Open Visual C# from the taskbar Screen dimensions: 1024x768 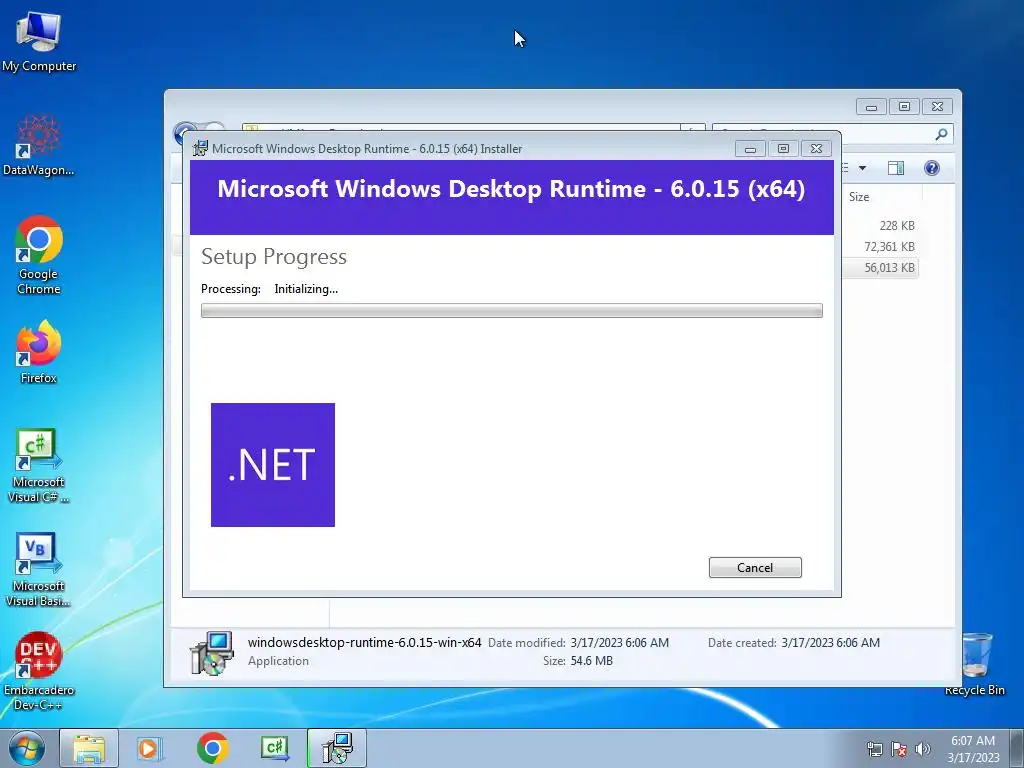coord(275,748)
